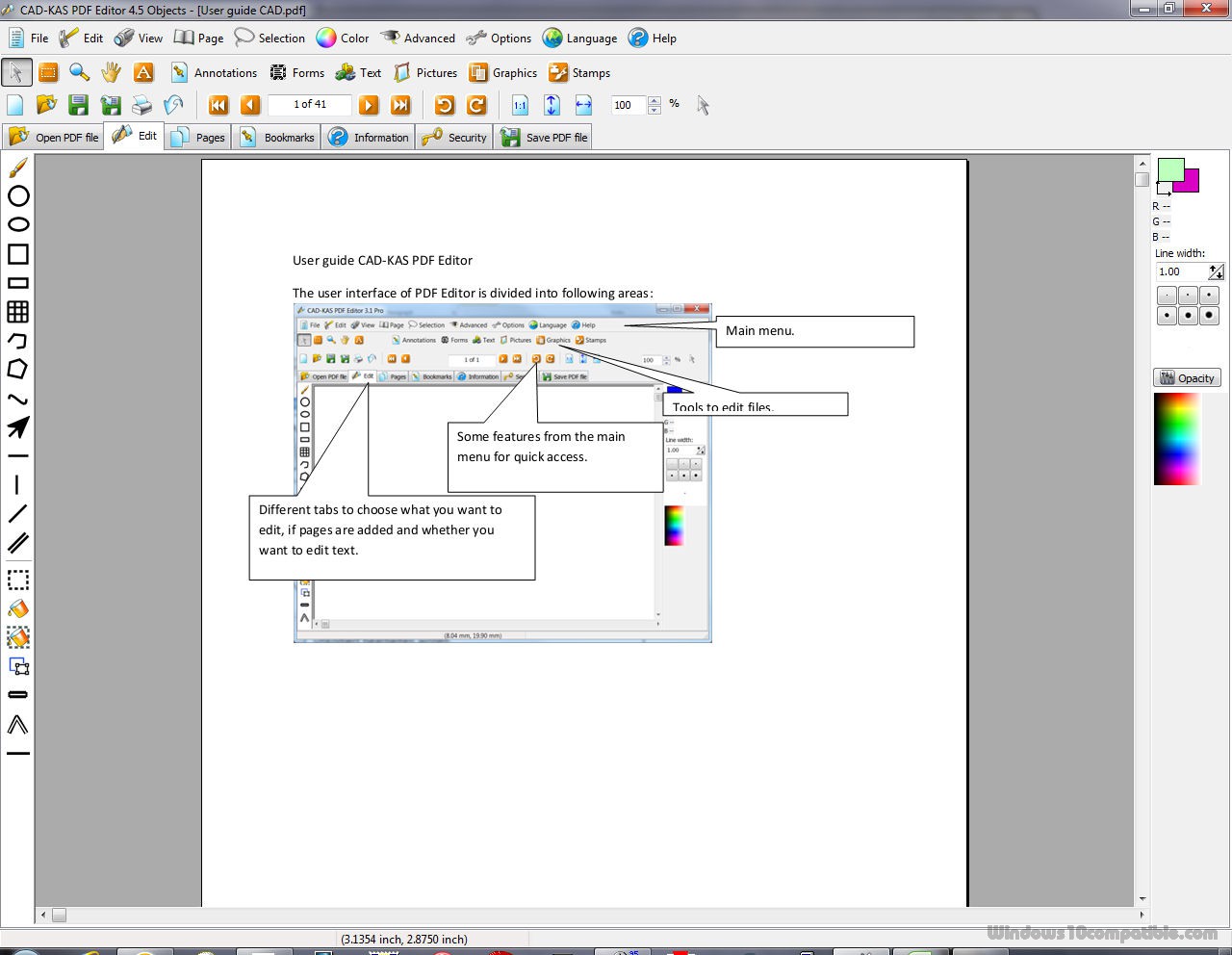Viewport: 1232px width, 955px height.
Task: Print the document with the printer icon
Action: (x=142, y=105)
